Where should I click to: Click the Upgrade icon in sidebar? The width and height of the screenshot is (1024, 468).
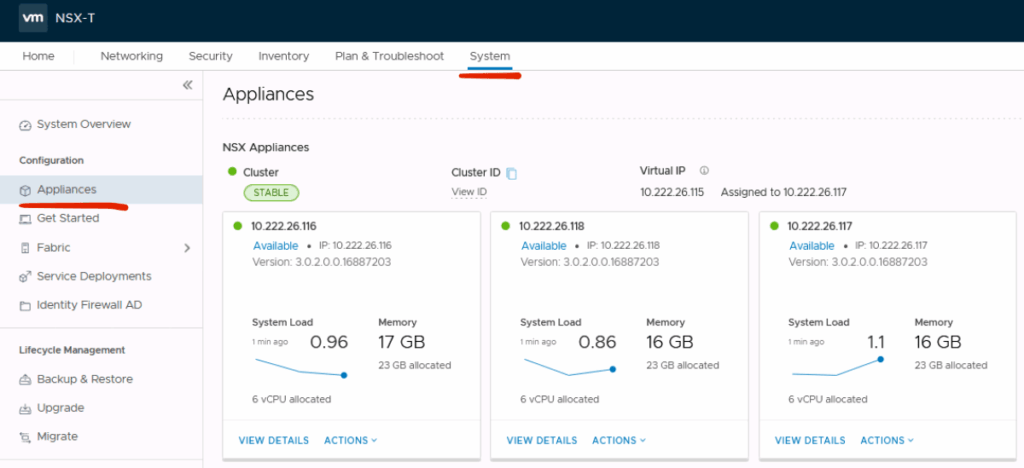(25, 409)
